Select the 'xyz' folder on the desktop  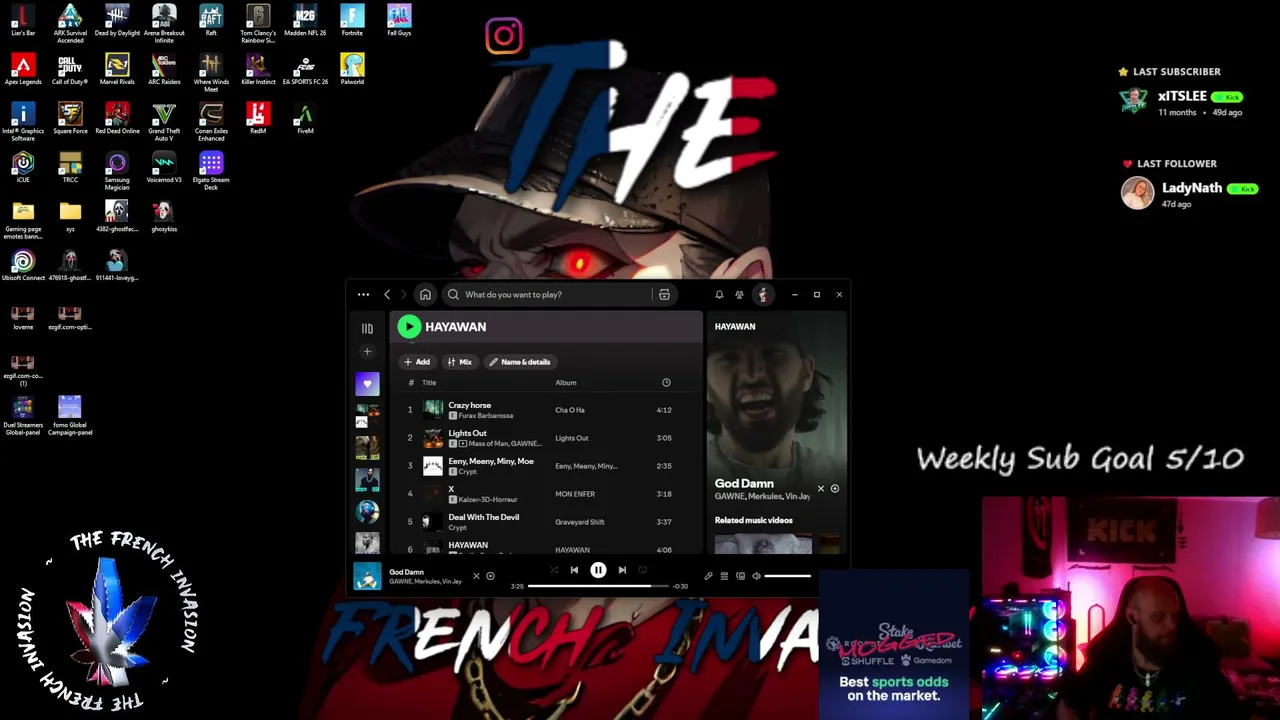point(70,217)
